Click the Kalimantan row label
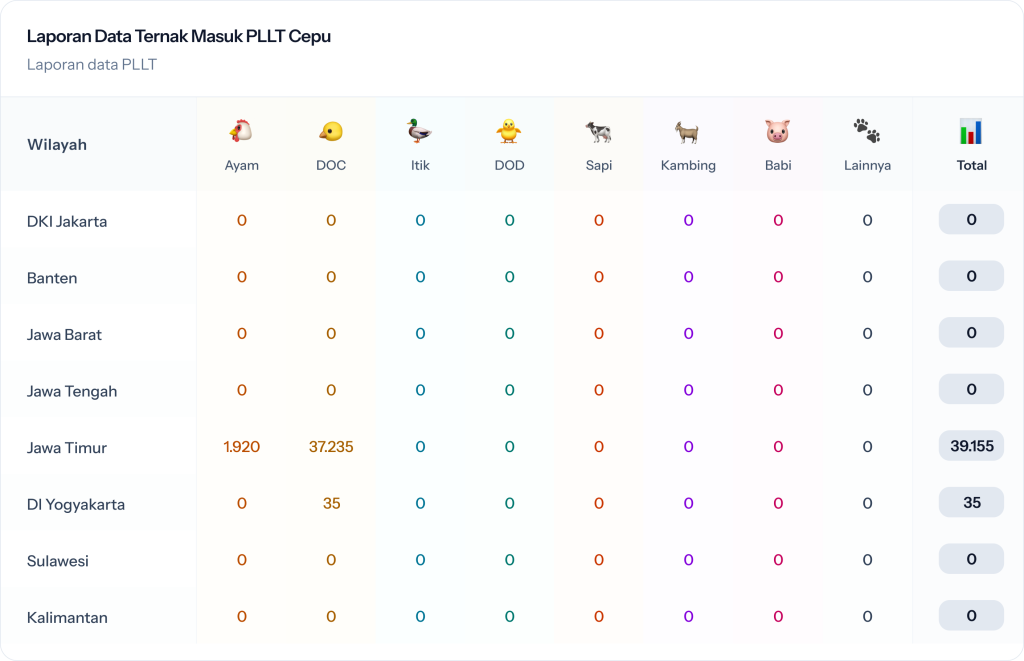The image size is (1024, 661). (67, 618)
